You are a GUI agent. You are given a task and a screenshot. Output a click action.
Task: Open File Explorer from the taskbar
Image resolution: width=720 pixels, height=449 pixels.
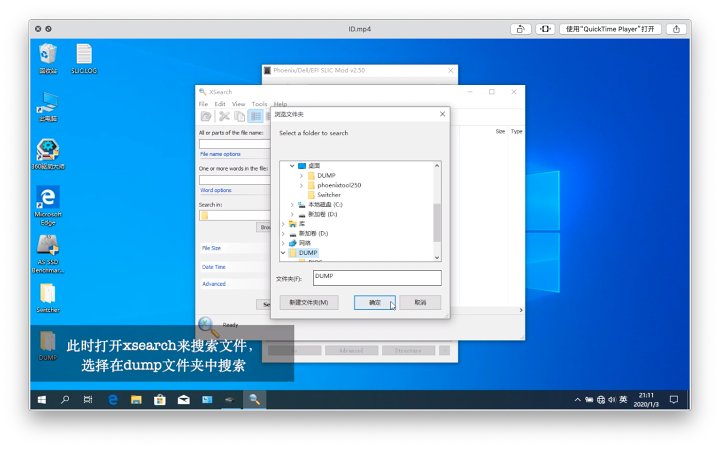[135, 400]
